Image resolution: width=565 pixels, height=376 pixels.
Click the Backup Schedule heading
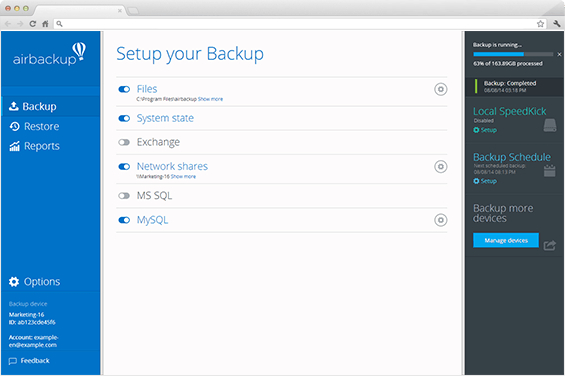coord(512,157)
